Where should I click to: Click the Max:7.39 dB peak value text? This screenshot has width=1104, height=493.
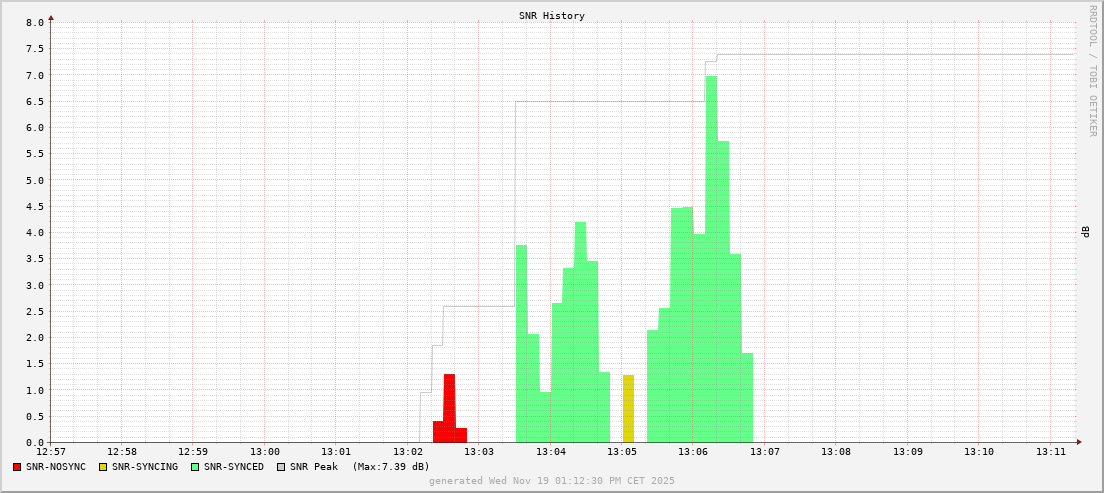(x=391, y=467)
